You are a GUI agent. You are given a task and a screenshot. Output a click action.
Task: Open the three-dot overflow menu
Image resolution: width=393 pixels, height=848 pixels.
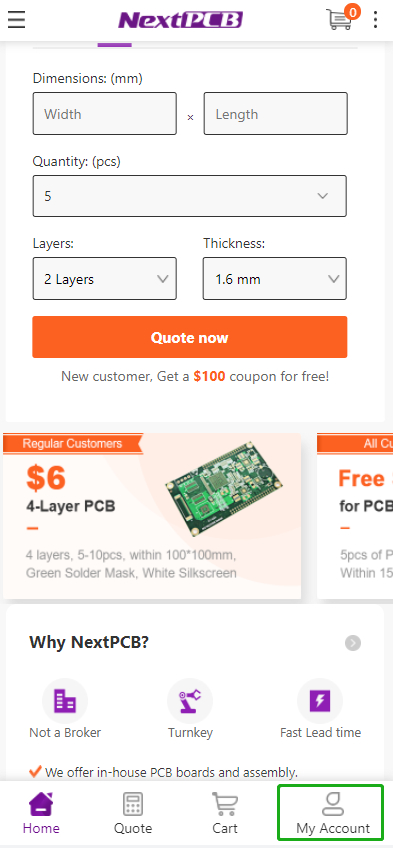(x=376, y=20)
